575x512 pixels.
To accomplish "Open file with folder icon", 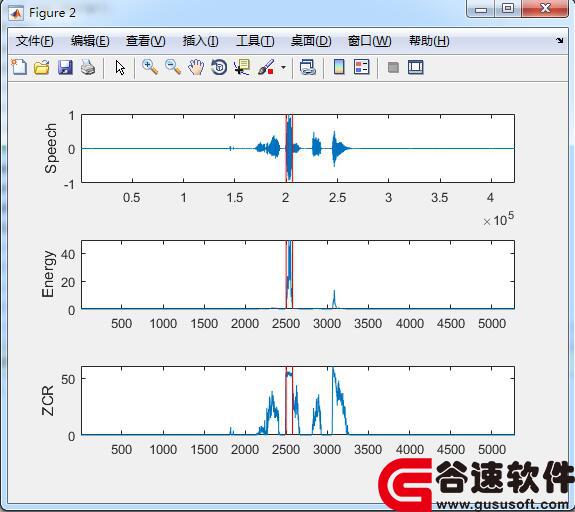I will click(x=41, y=67).
